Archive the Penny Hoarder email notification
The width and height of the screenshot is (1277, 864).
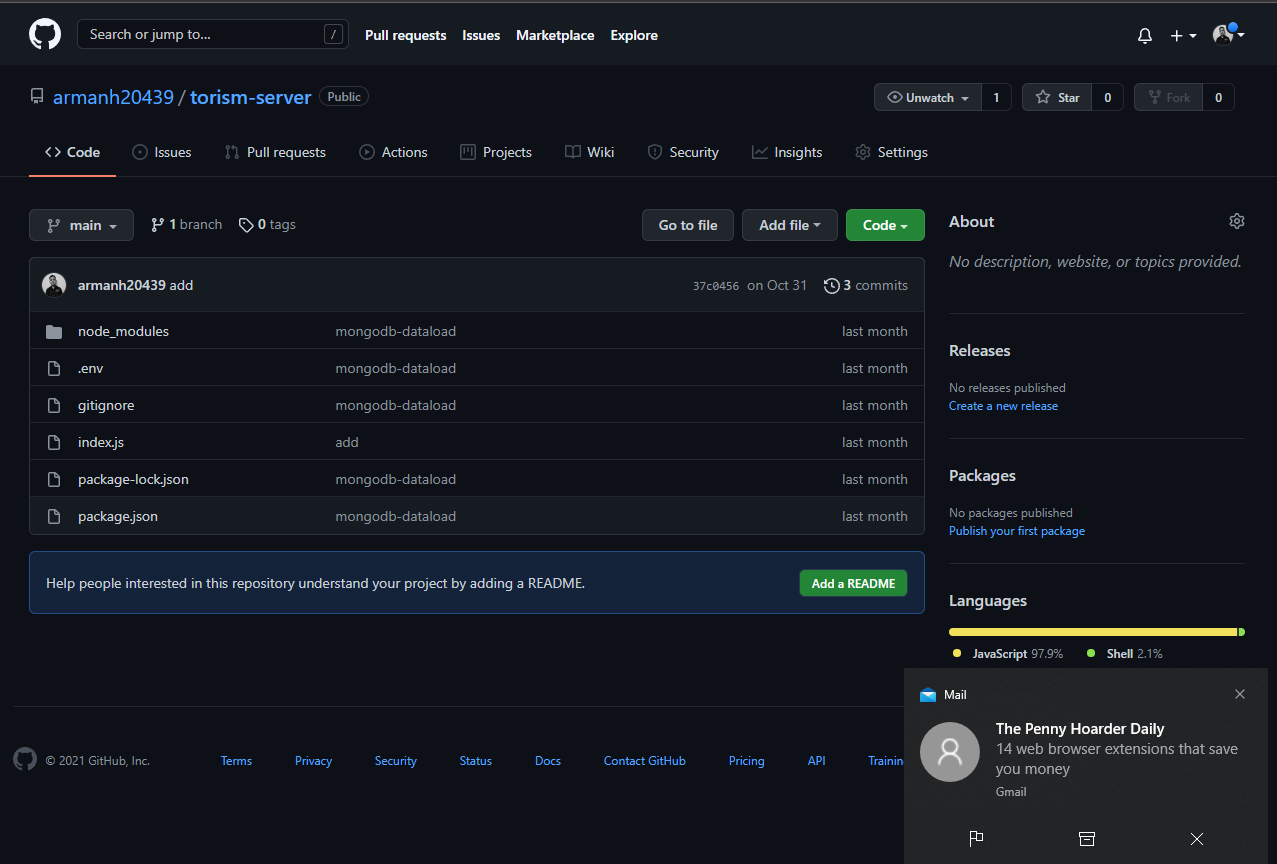(1087, 839)
